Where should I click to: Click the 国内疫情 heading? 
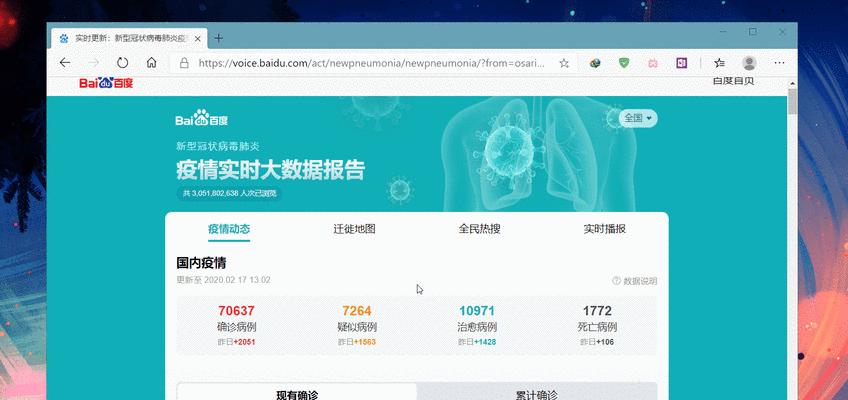point(201,263)
